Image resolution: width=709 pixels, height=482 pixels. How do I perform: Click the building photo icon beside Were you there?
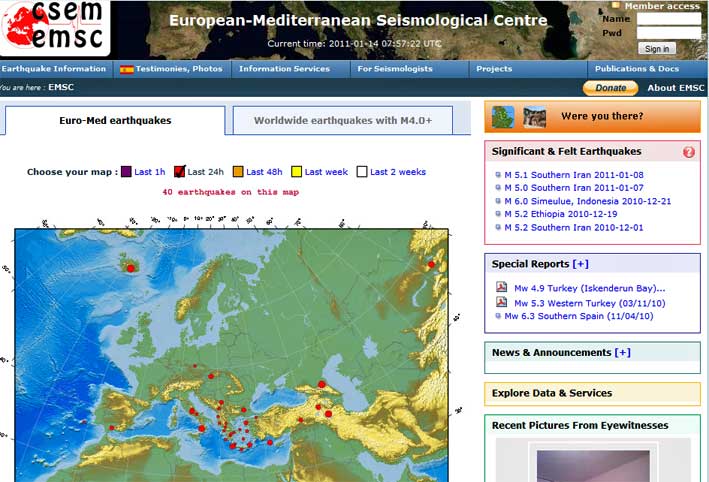coord(534,116)
